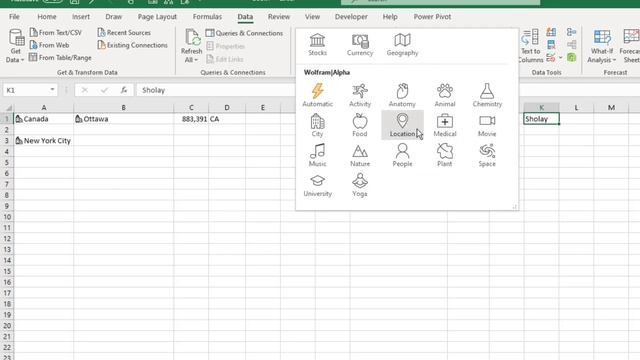Switch to the Power Pivot tab
This screenshot has width=640, height=360.
pyautogui.click(x=432, y=17)
